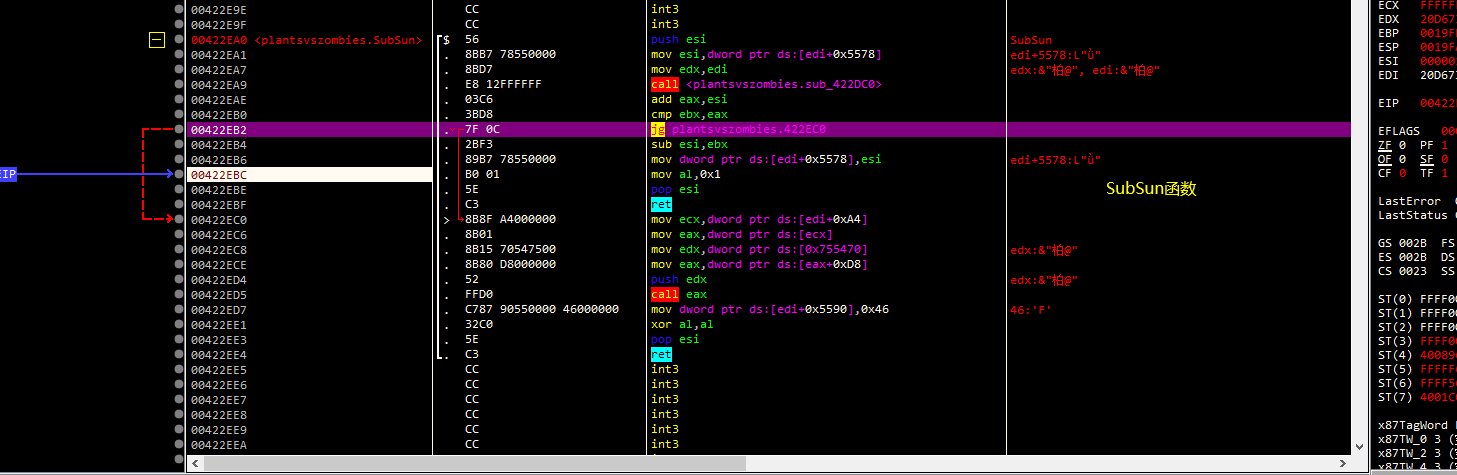
Task: Click the horizontal scrollbar thumb of disassembly
Action: tap(475, 464)
